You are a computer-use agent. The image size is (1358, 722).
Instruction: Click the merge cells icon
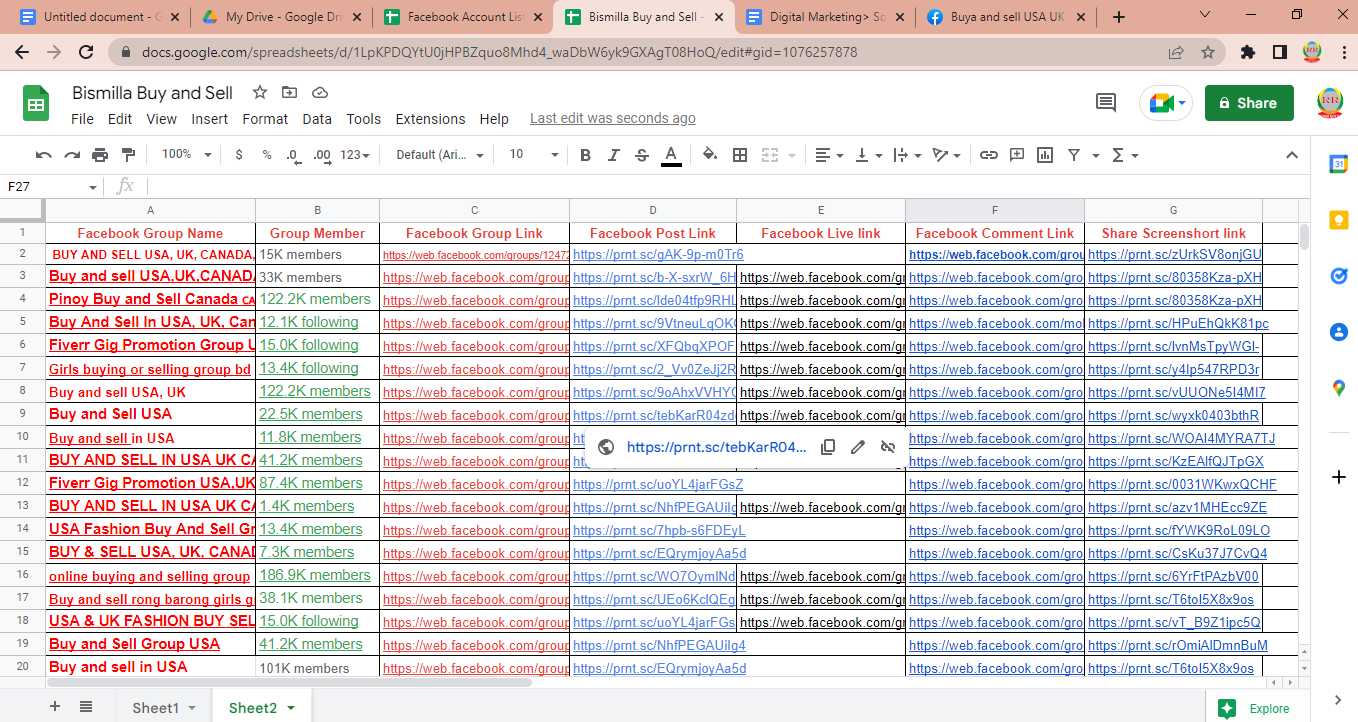pos(770,155)
